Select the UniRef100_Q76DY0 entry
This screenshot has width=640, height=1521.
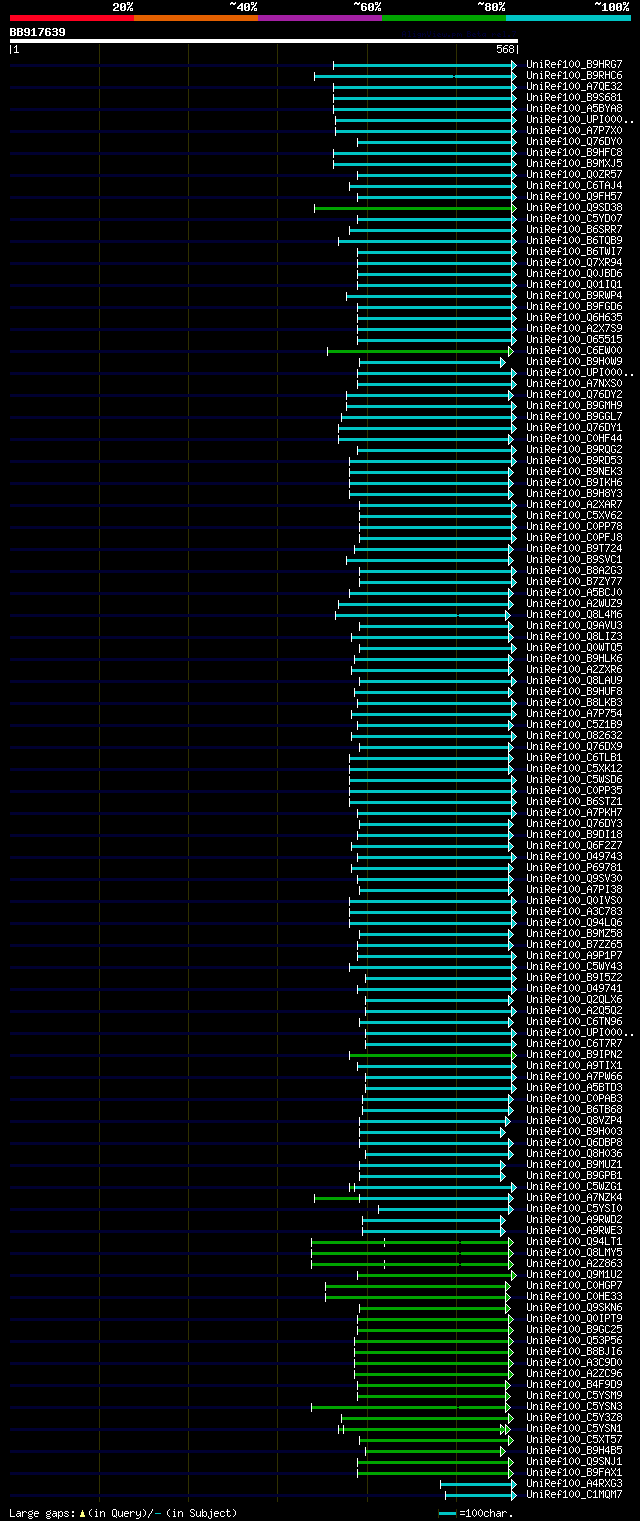[x=573, y=141]
